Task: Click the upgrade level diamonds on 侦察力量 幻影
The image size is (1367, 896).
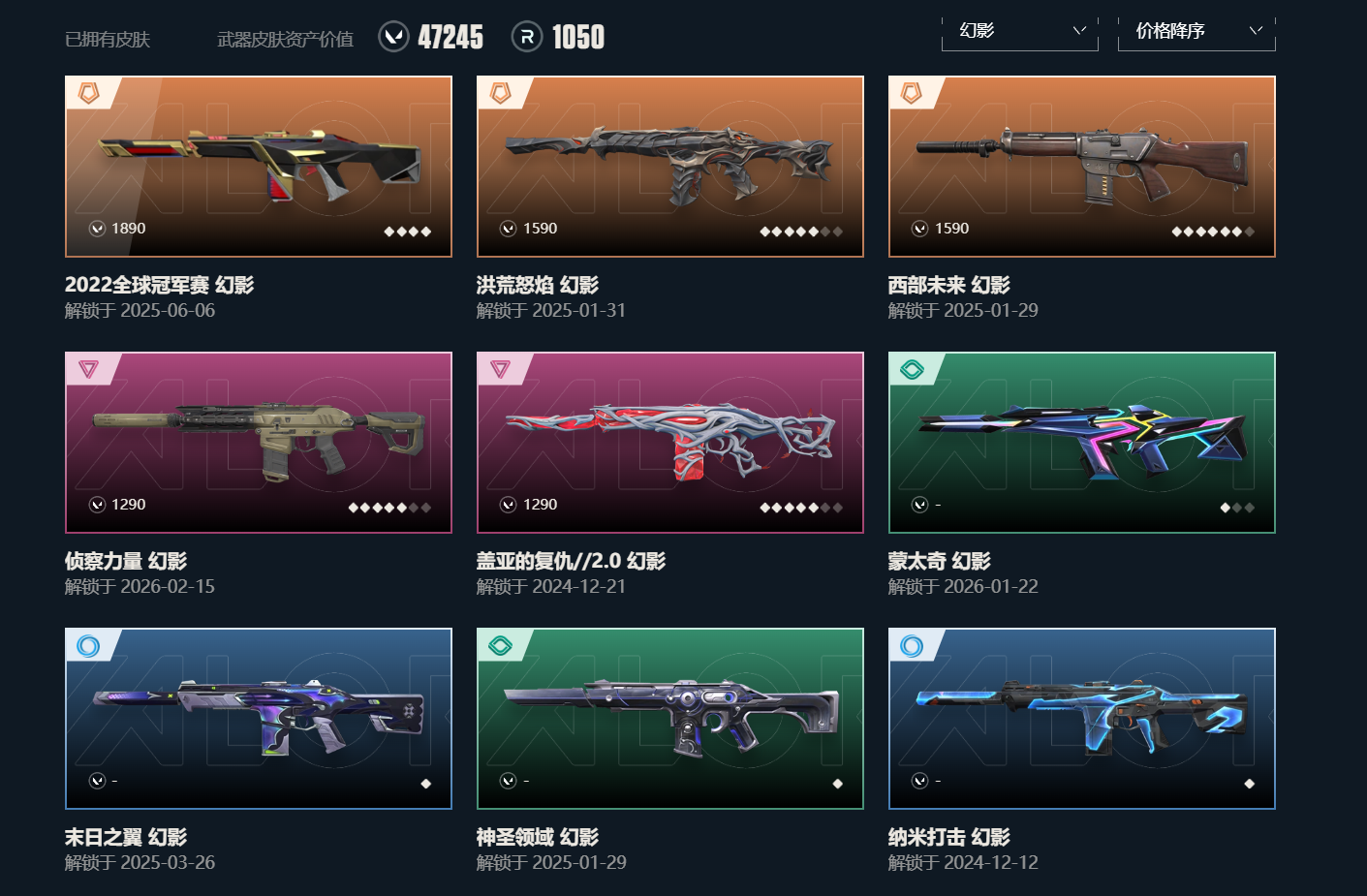Action: [x=389, y=508]
